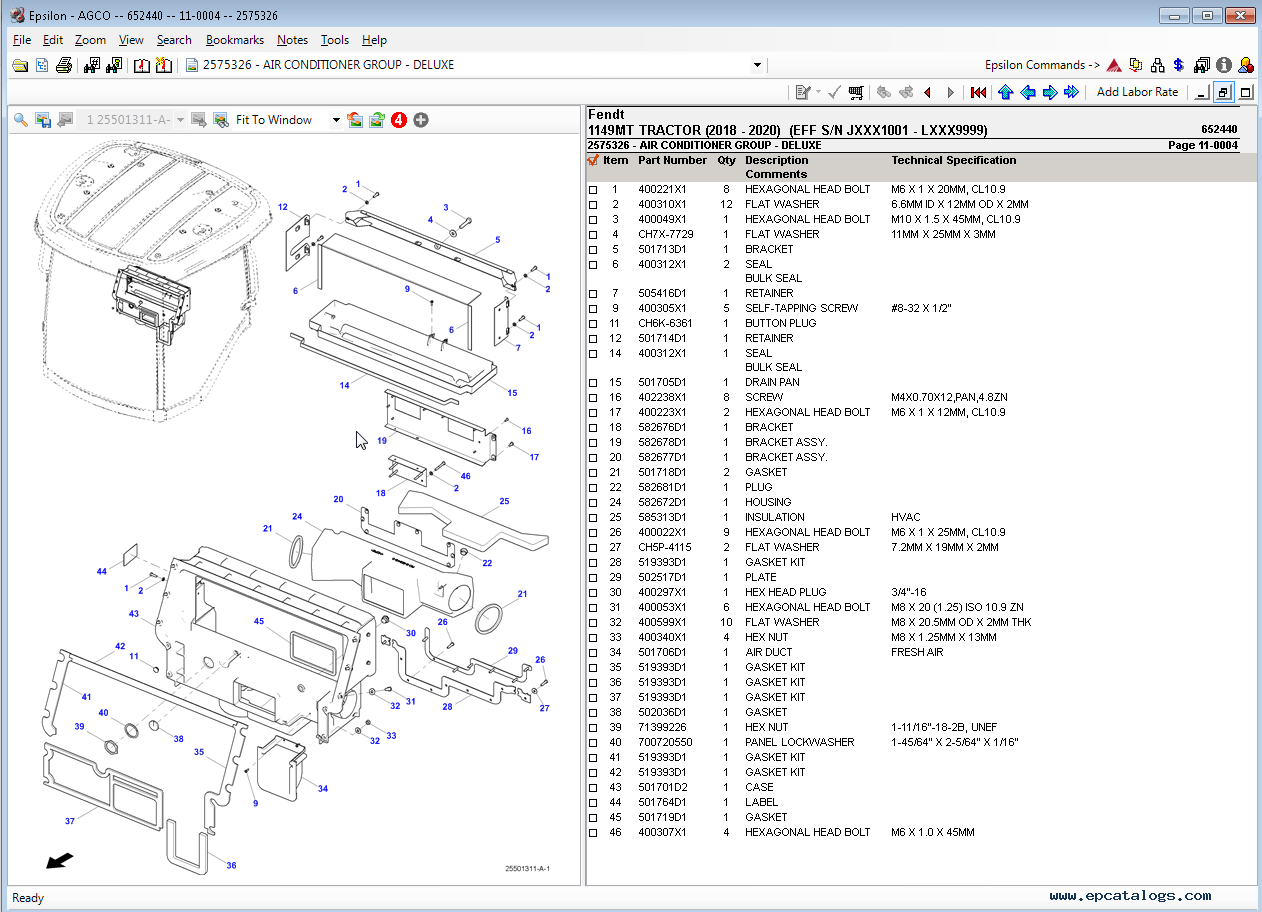
Task: Visit the www.epcatalogs.com link
Action: point(1133,895)
